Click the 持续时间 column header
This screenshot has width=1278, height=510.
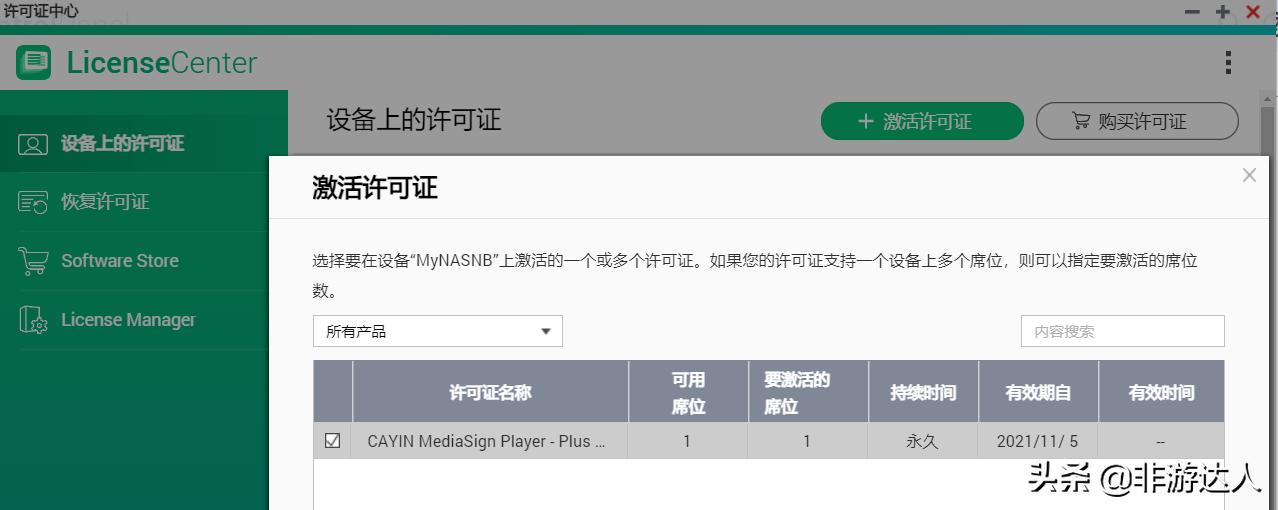(923, 392)
